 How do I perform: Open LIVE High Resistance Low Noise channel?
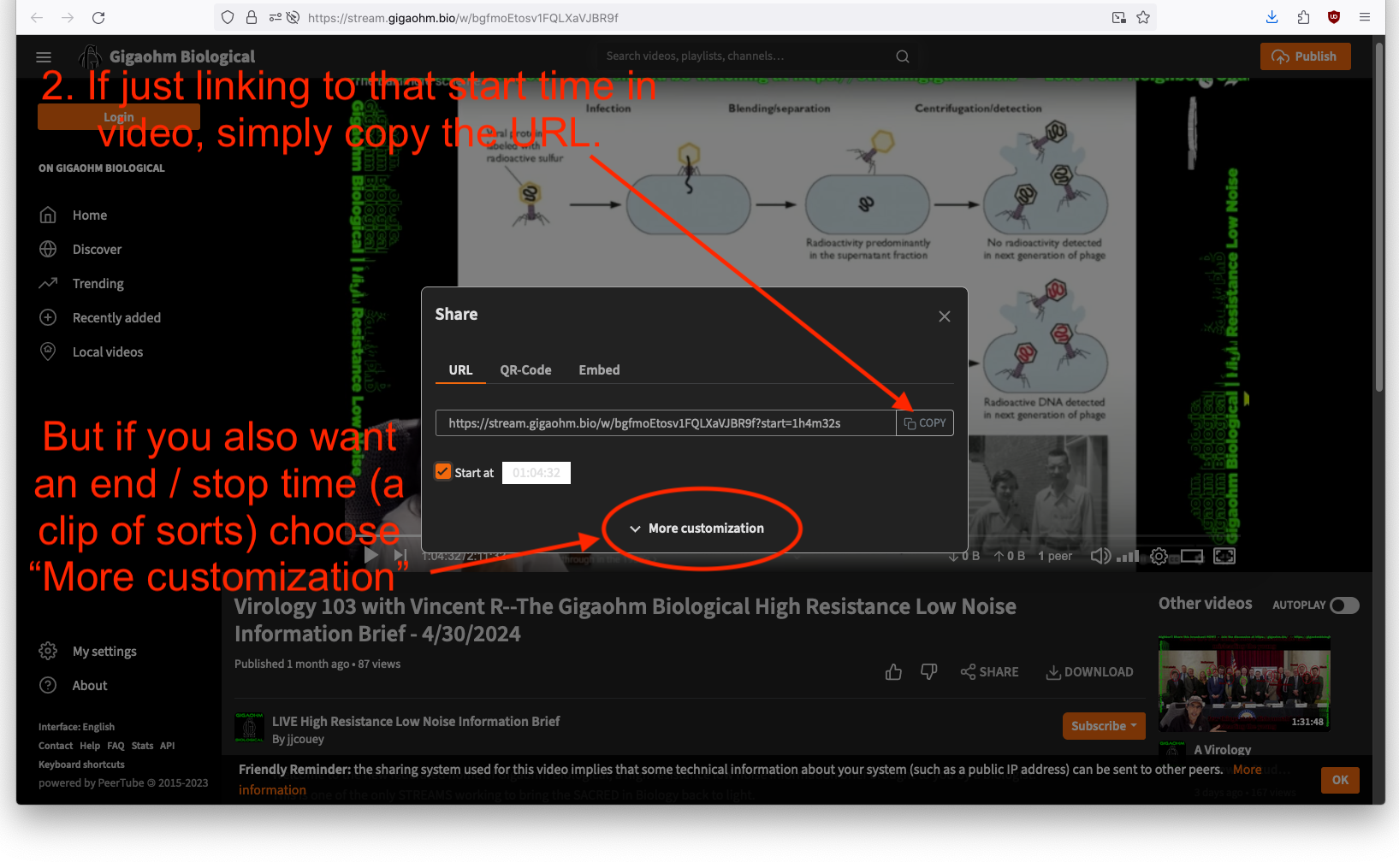(416, 722)
